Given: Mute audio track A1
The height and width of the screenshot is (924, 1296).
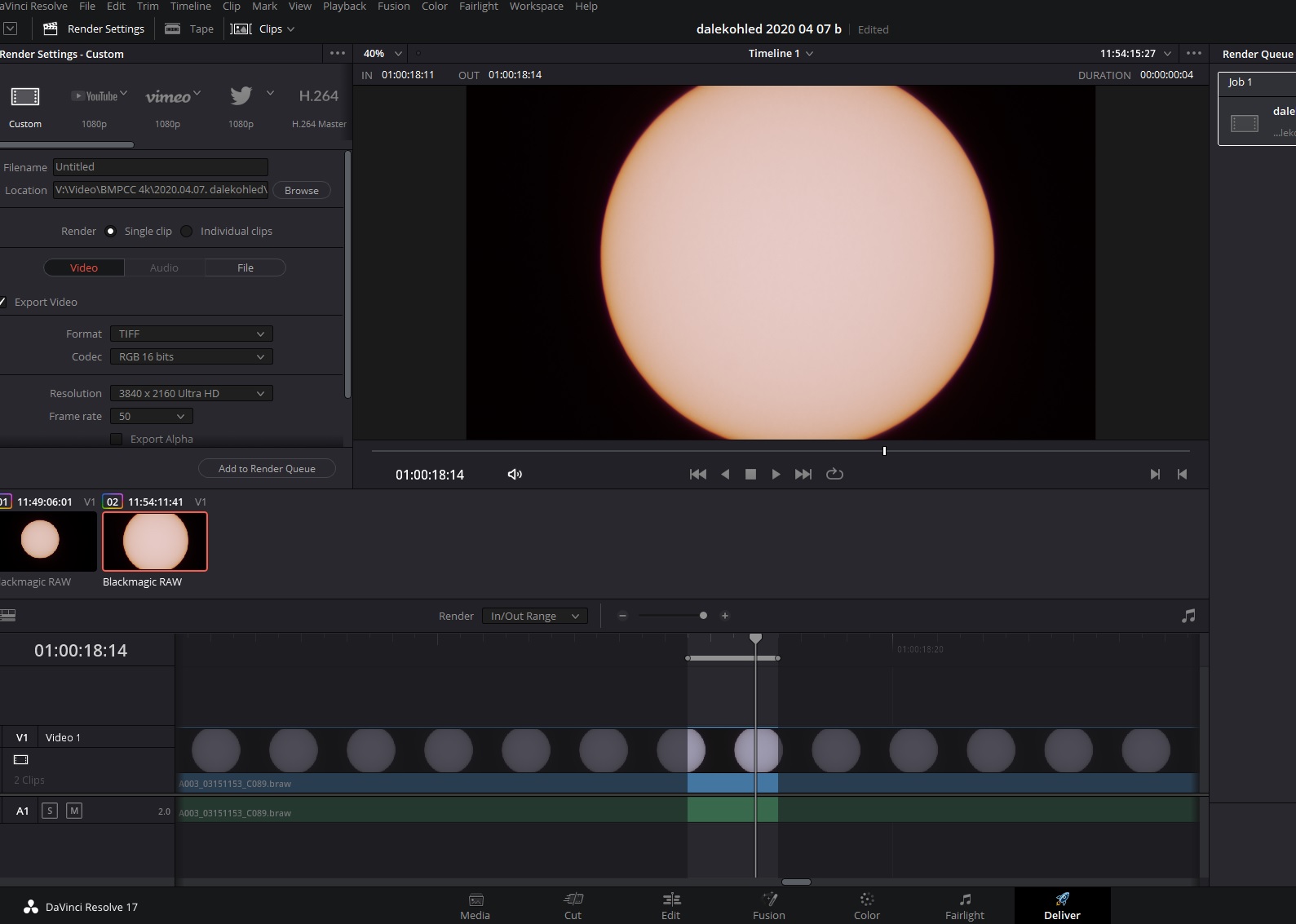Looking at the screenshot, I should (x=74, y=811).
